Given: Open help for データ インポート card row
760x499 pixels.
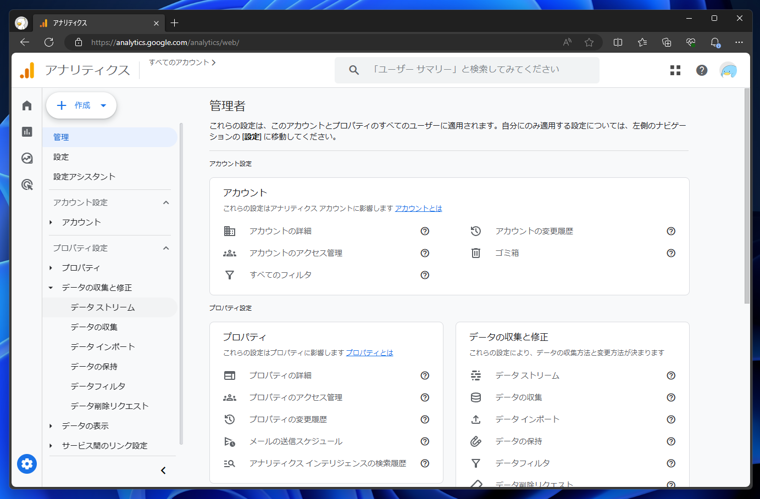Looking at the screenshot, I should (671, 420).
